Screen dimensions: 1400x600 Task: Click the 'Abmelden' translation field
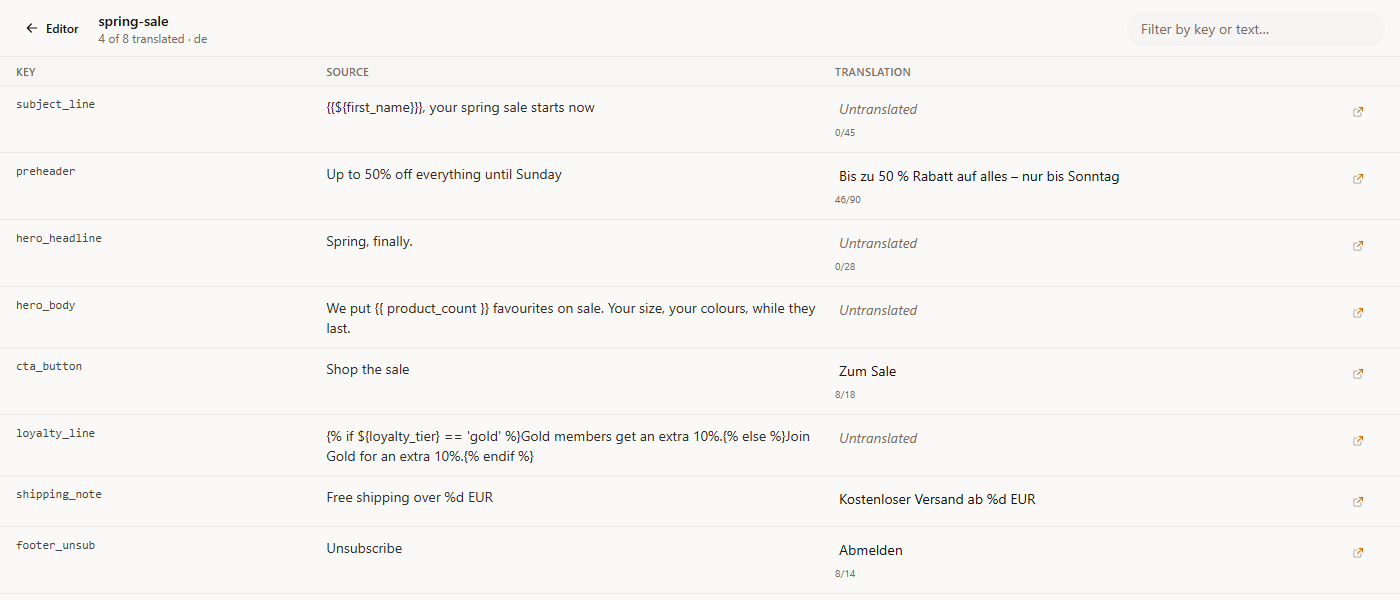1085,550
